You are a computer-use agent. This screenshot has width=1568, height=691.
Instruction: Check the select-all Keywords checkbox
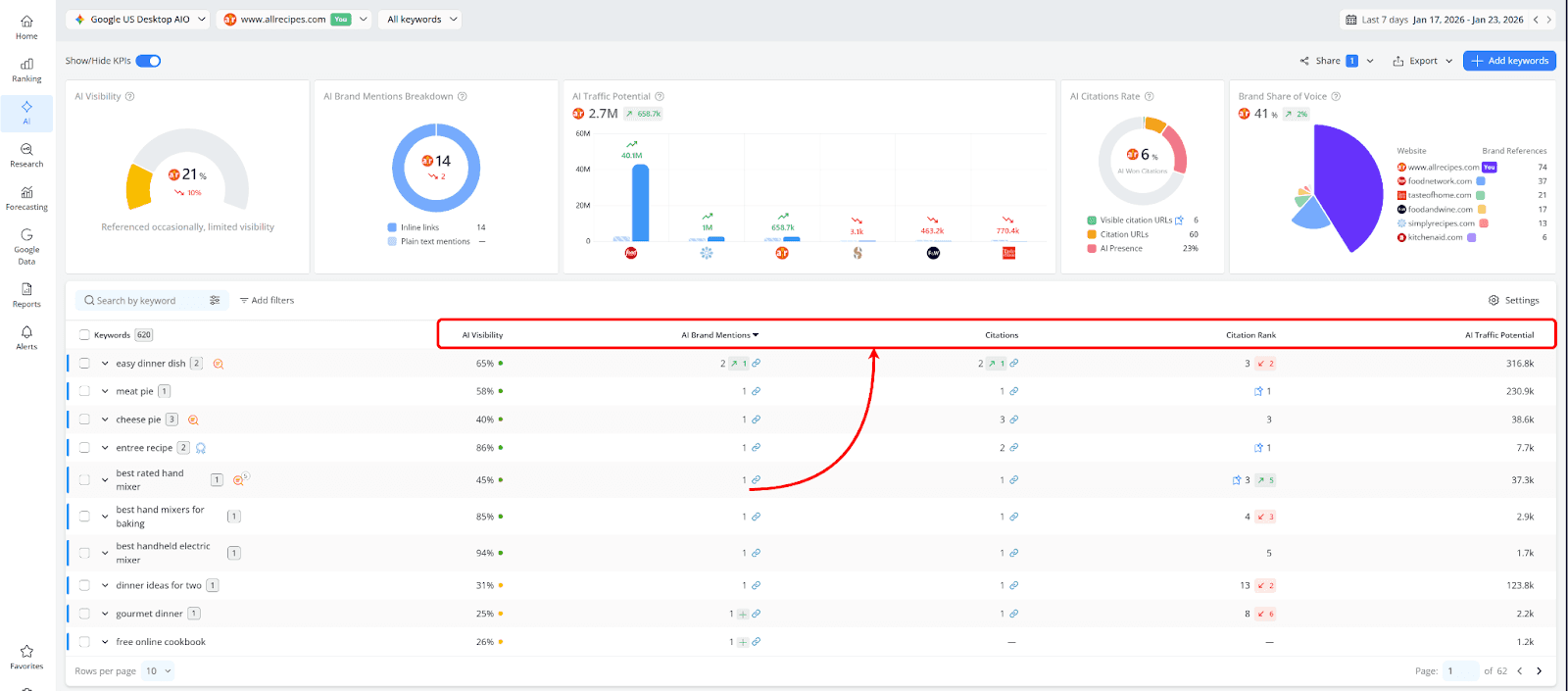84,335
